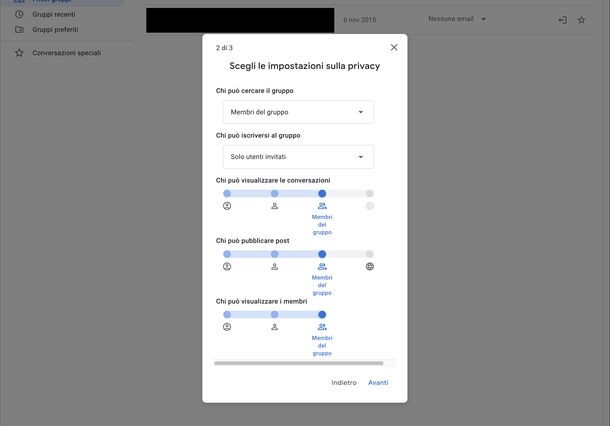This screenshot has width=610, height=426.
Task: Click the leave group icon in the row
Action: pos(562,19)
